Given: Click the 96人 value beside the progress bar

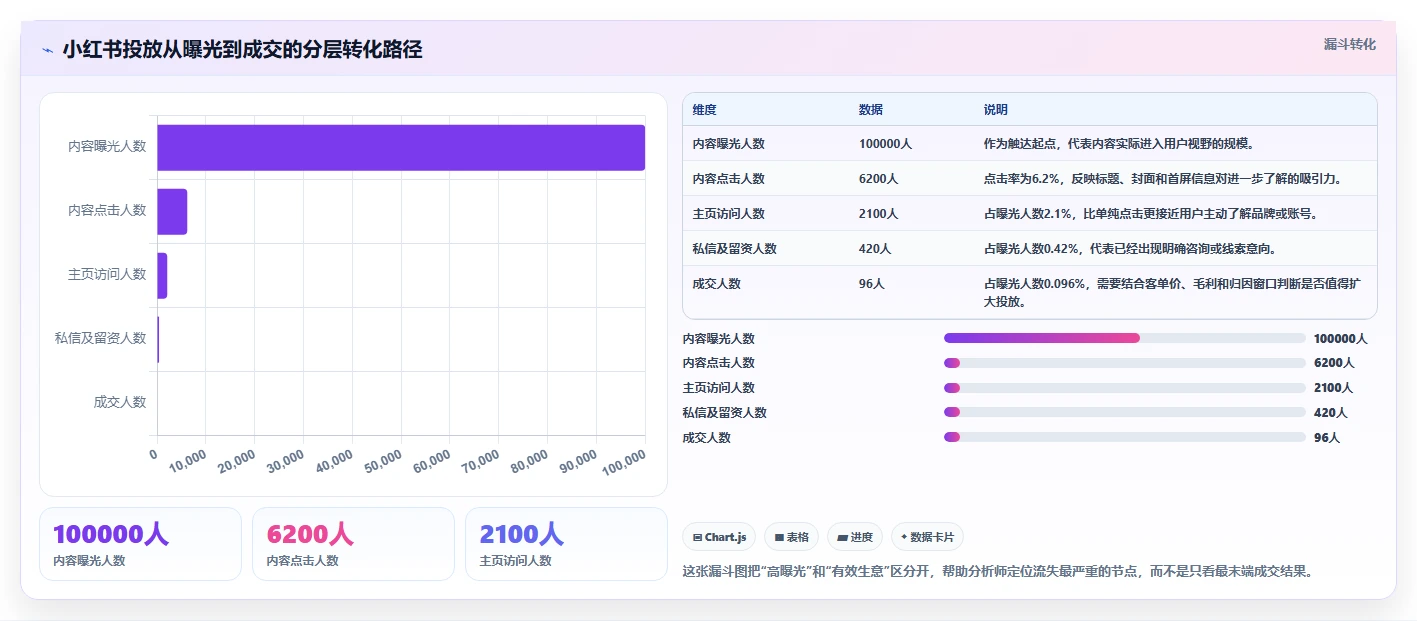Looking at the screenshot, I should 1327,438.
